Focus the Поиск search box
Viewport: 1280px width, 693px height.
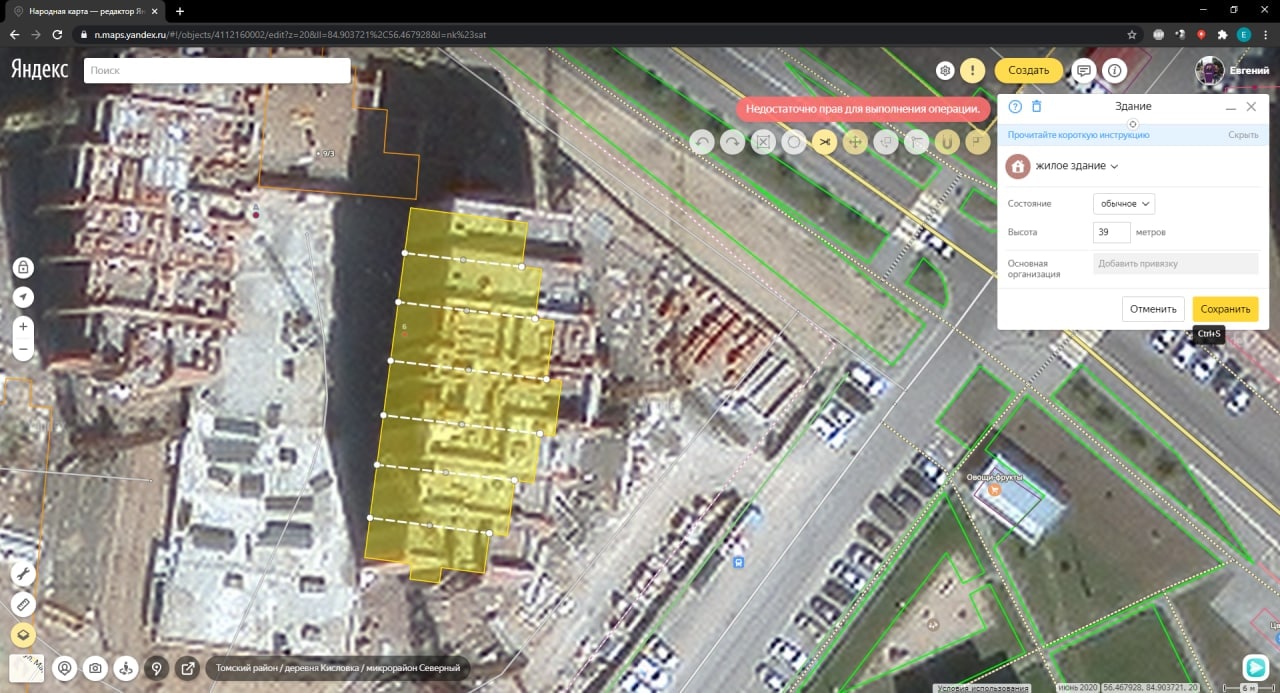217,70
